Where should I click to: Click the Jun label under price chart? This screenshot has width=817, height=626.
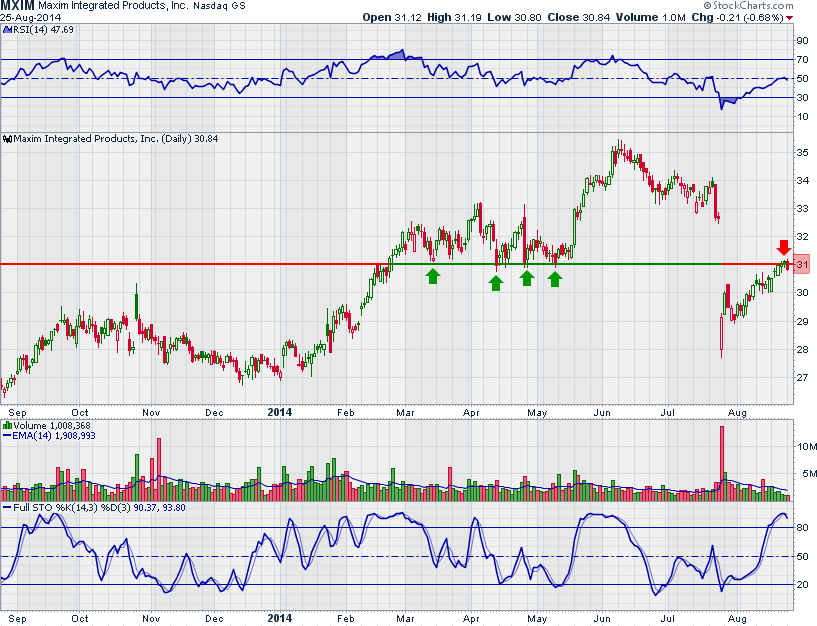pyautogui.click(x=602, y=413)
